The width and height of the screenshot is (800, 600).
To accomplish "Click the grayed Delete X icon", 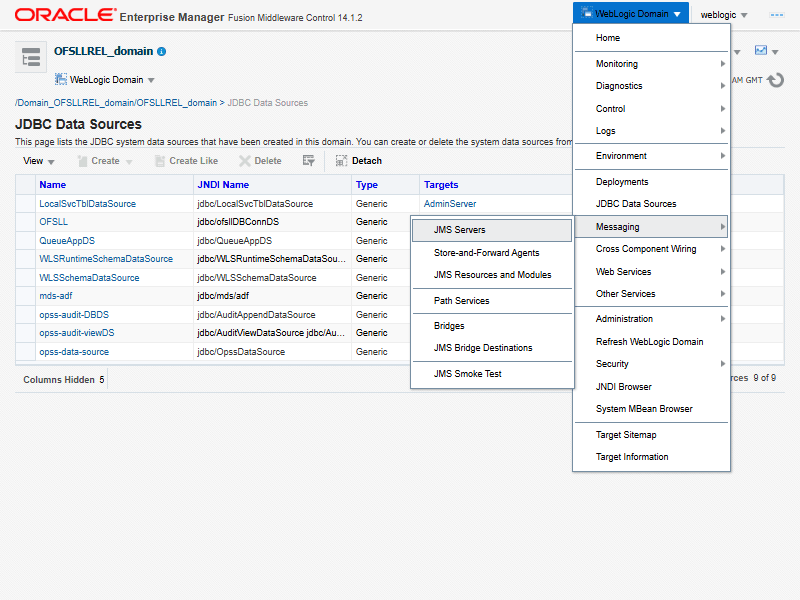I will coord(245,161).
